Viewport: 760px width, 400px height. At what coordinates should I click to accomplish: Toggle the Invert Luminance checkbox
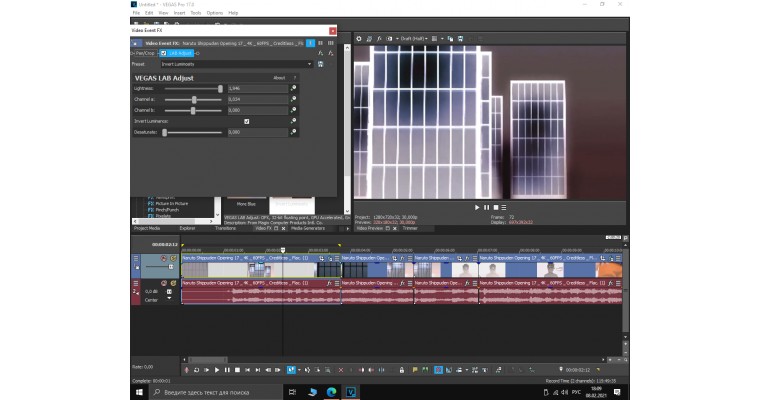(x=246, y=121)
